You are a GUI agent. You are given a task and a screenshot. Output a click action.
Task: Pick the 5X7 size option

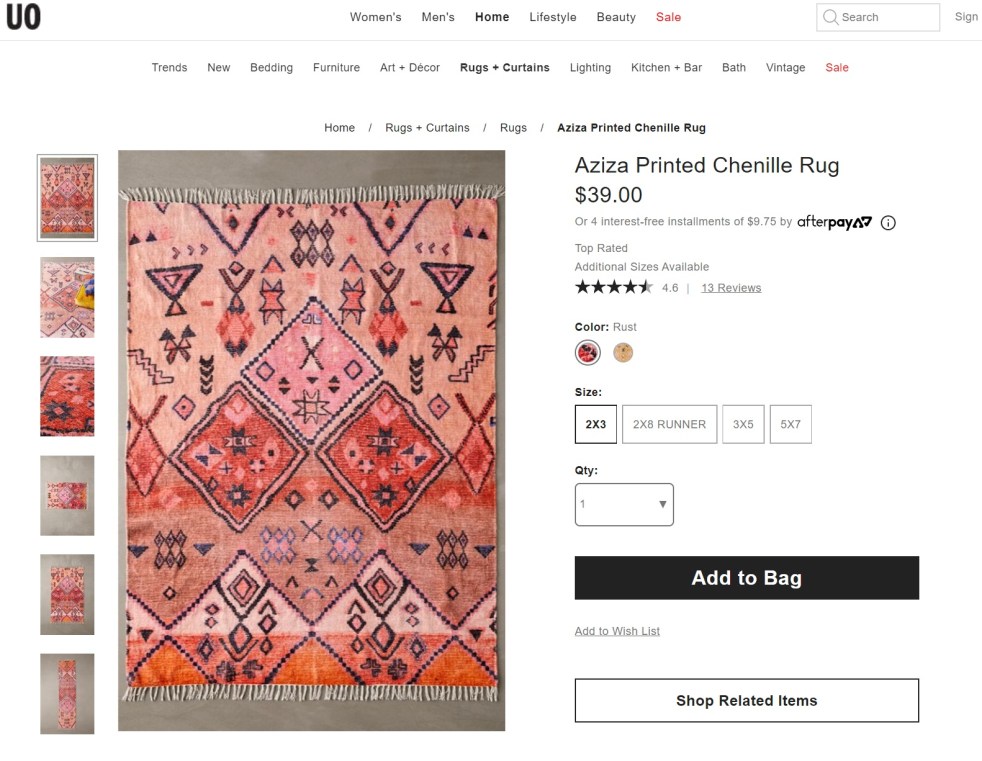click(x=790, y=424)
